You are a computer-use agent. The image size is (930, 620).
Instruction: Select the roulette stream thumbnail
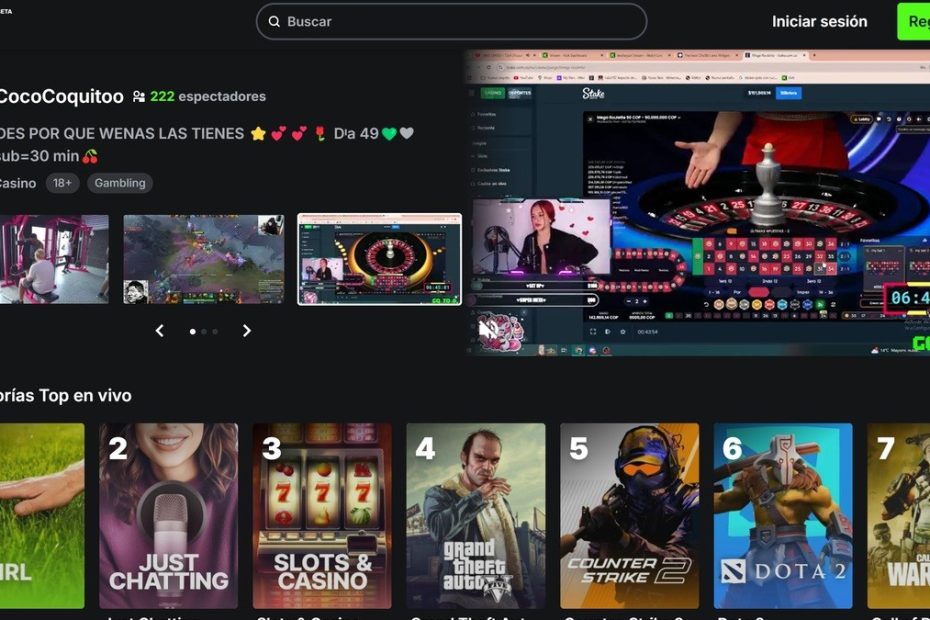(380, 259)
